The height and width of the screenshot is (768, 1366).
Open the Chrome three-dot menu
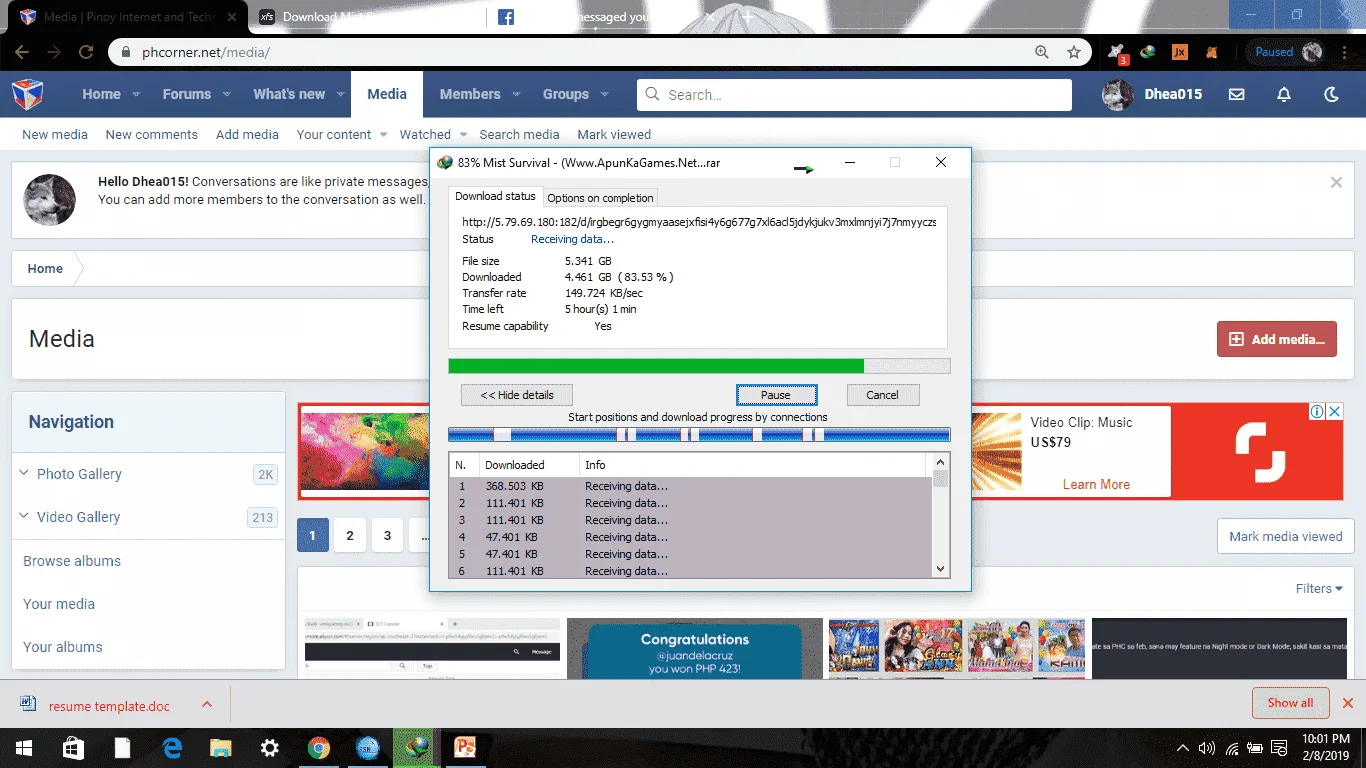tap(1345, 52)
